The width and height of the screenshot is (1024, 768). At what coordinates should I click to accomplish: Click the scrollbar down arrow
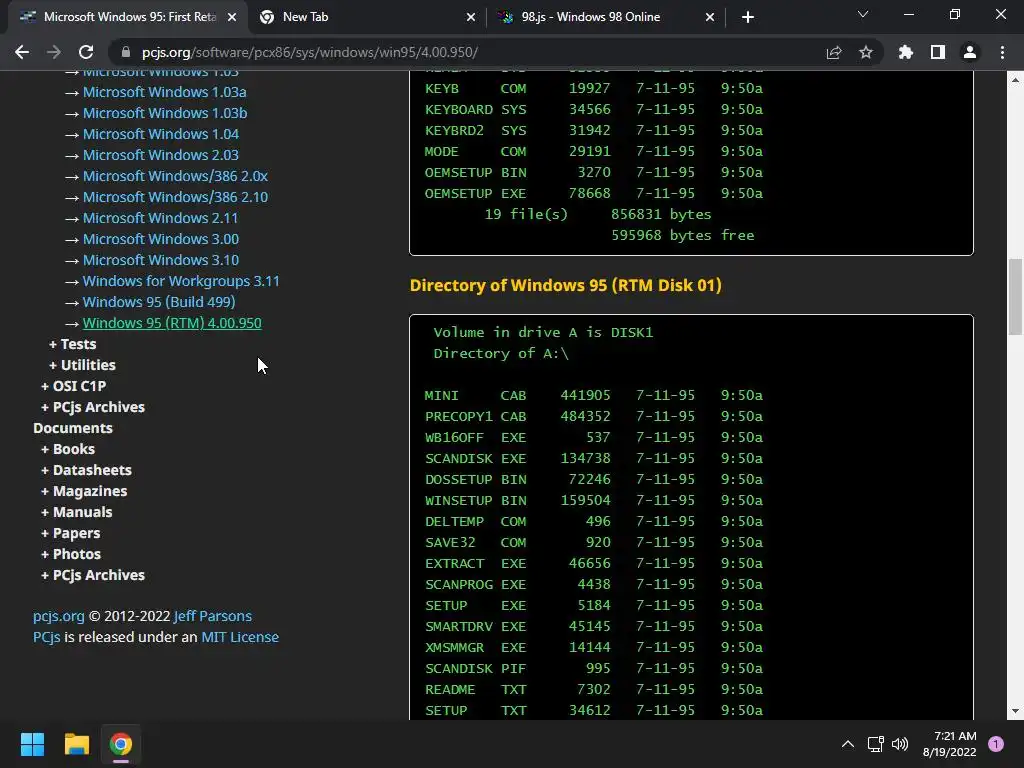click(x=1015, y=711)
